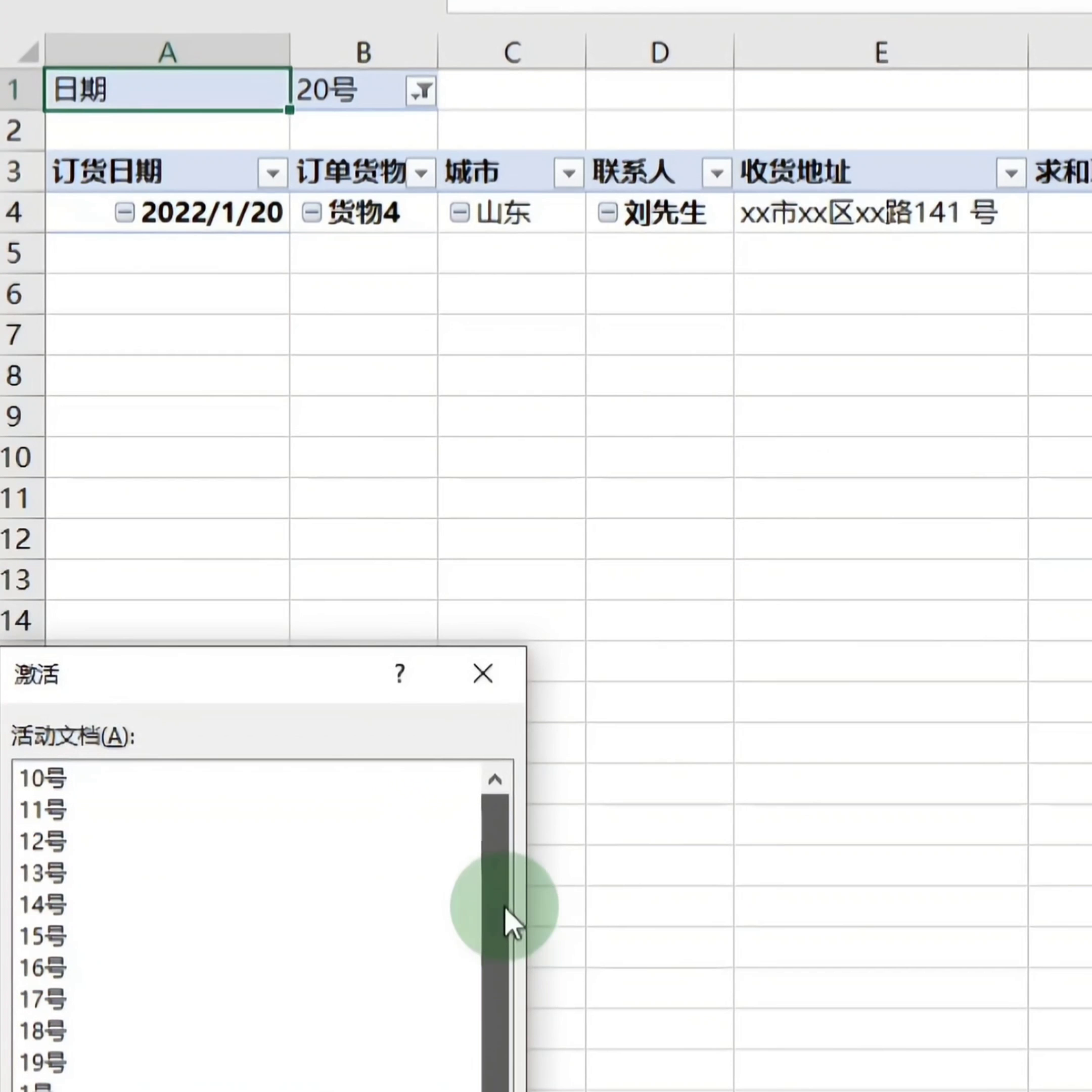Click the filter icon beside 20号
This screenshot has height=1092, width=1092.
click(x=421, y=90)
